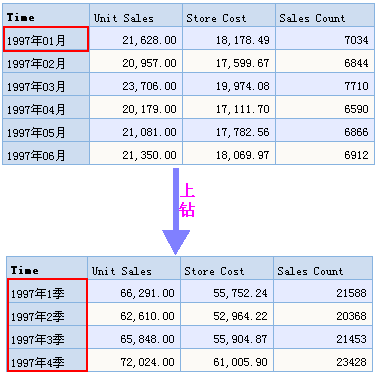Click the 1997年4季 row header

(47, 360)
